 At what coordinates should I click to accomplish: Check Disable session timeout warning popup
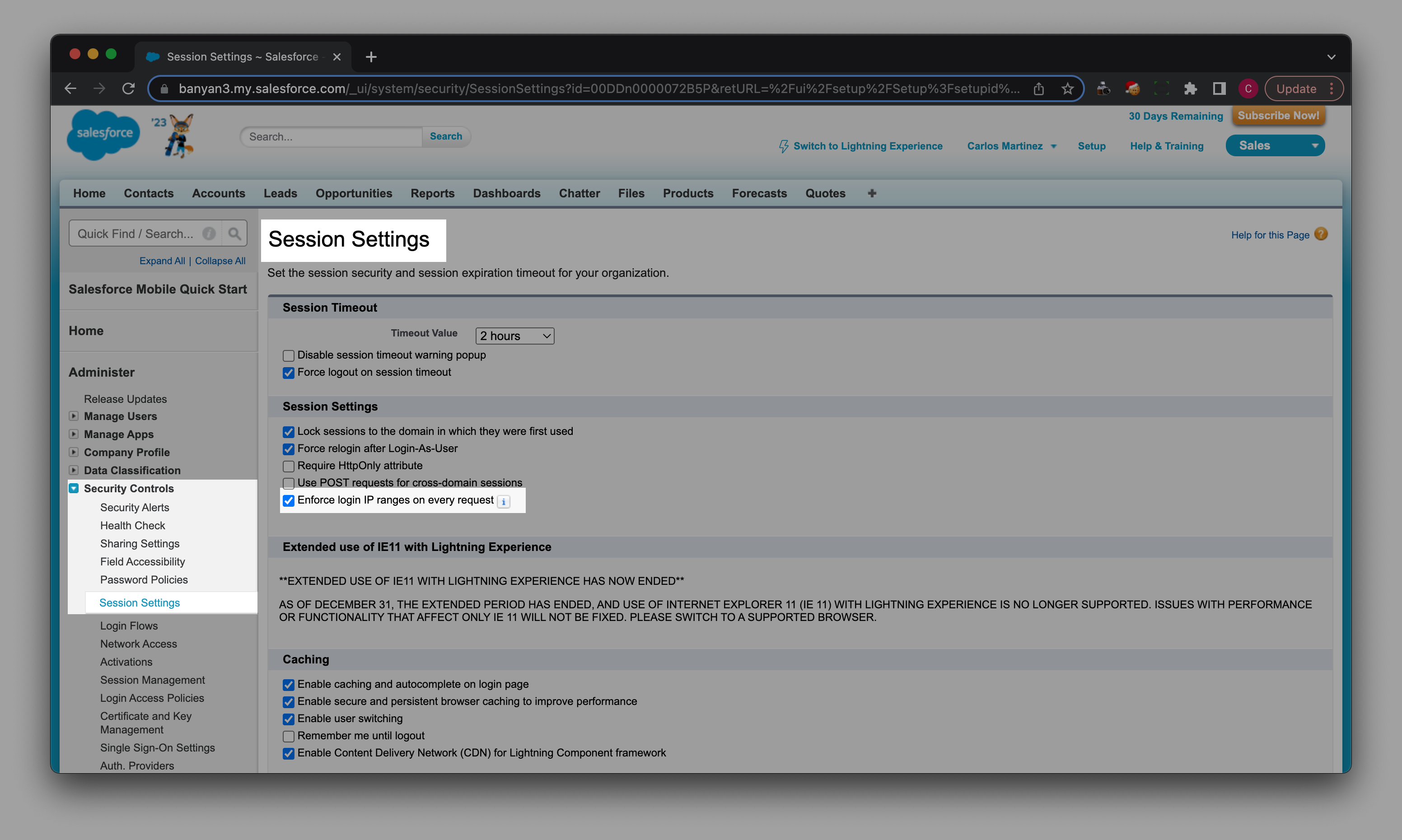pos(289,356)
